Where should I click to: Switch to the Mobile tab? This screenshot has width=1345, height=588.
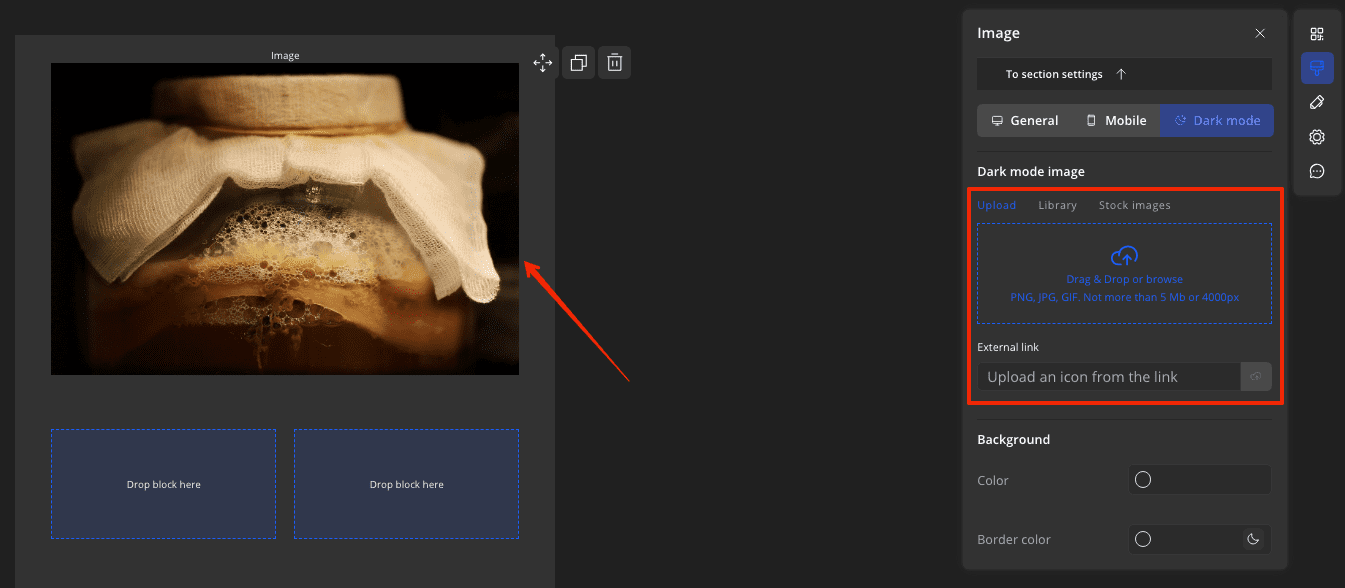1116,120
